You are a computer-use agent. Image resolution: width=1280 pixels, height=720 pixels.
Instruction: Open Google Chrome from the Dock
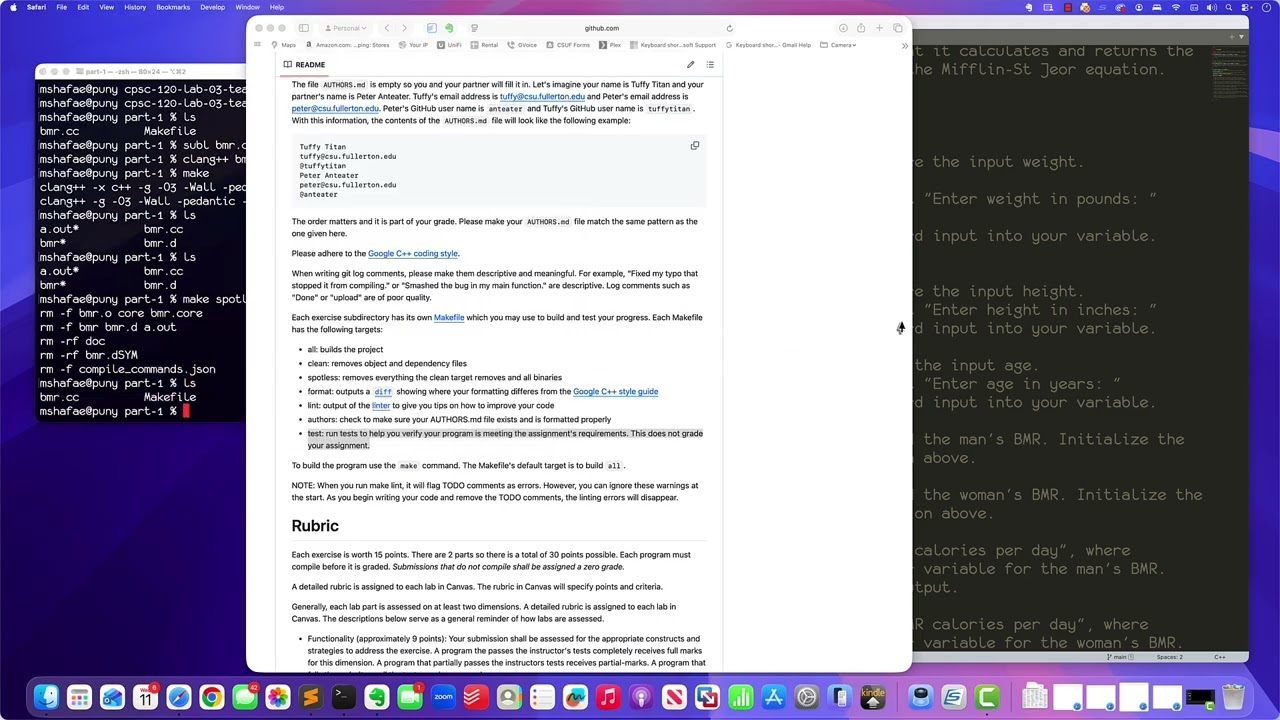[x=212, y=697]
